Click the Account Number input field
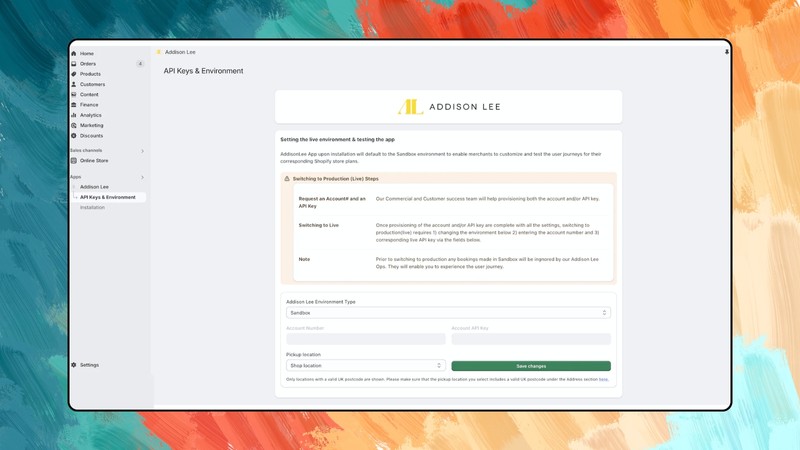Image resolution: width=800 pixels, height=450 pixels. 366,339
